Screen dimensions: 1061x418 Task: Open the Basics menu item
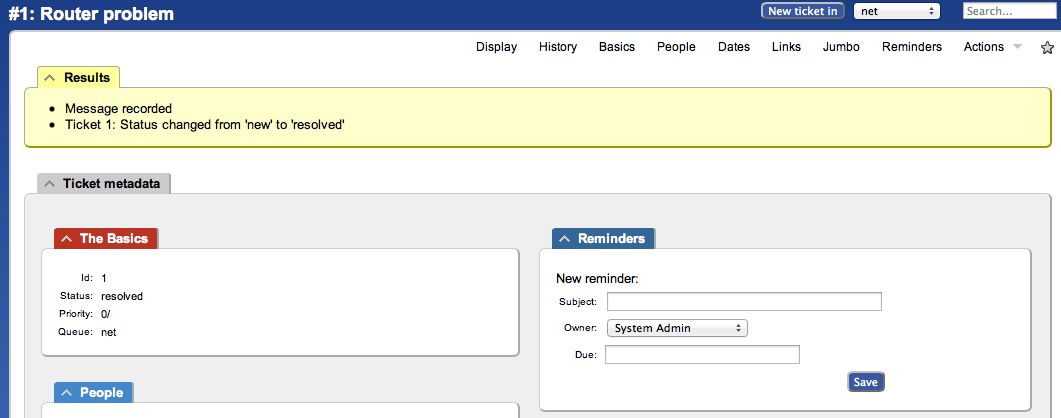click(617, 47)
